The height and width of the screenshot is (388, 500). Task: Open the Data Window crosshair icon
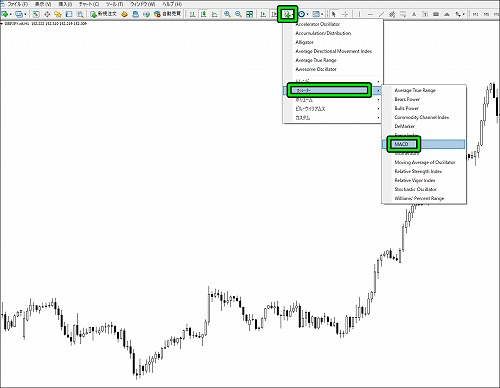[47, 14]
